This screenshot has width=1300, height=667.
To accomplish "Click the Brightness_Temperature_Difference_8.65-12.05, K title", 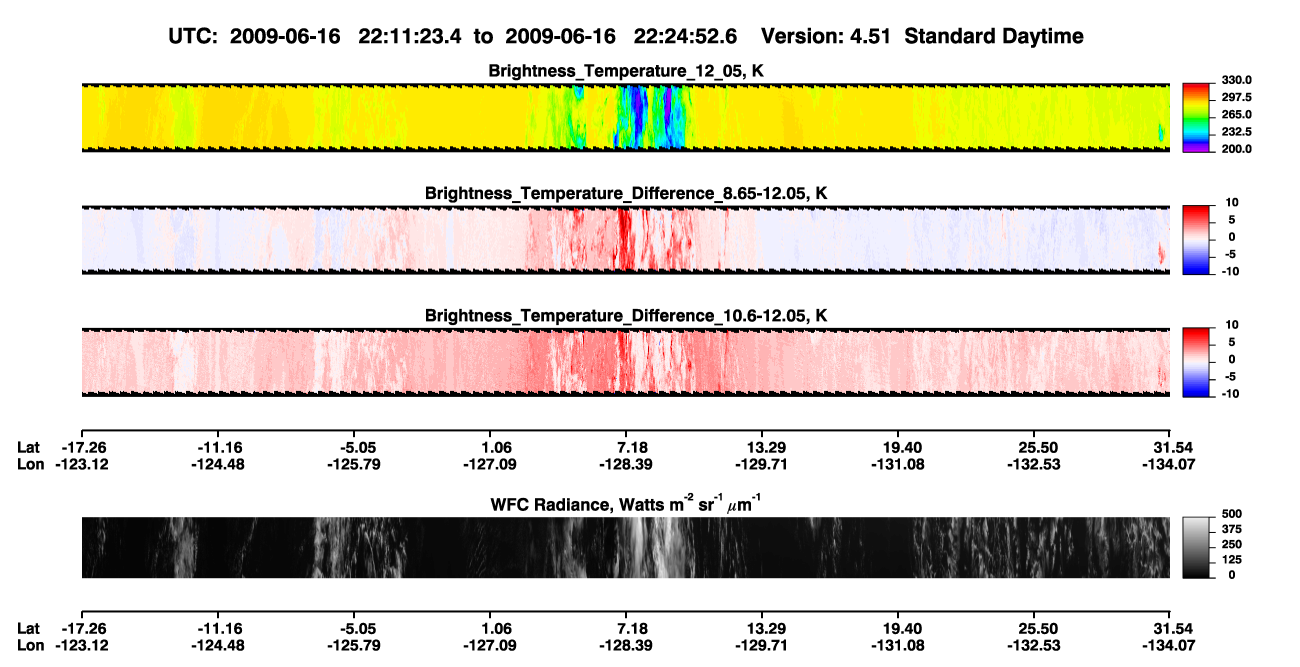I will [x=626, y=193].
